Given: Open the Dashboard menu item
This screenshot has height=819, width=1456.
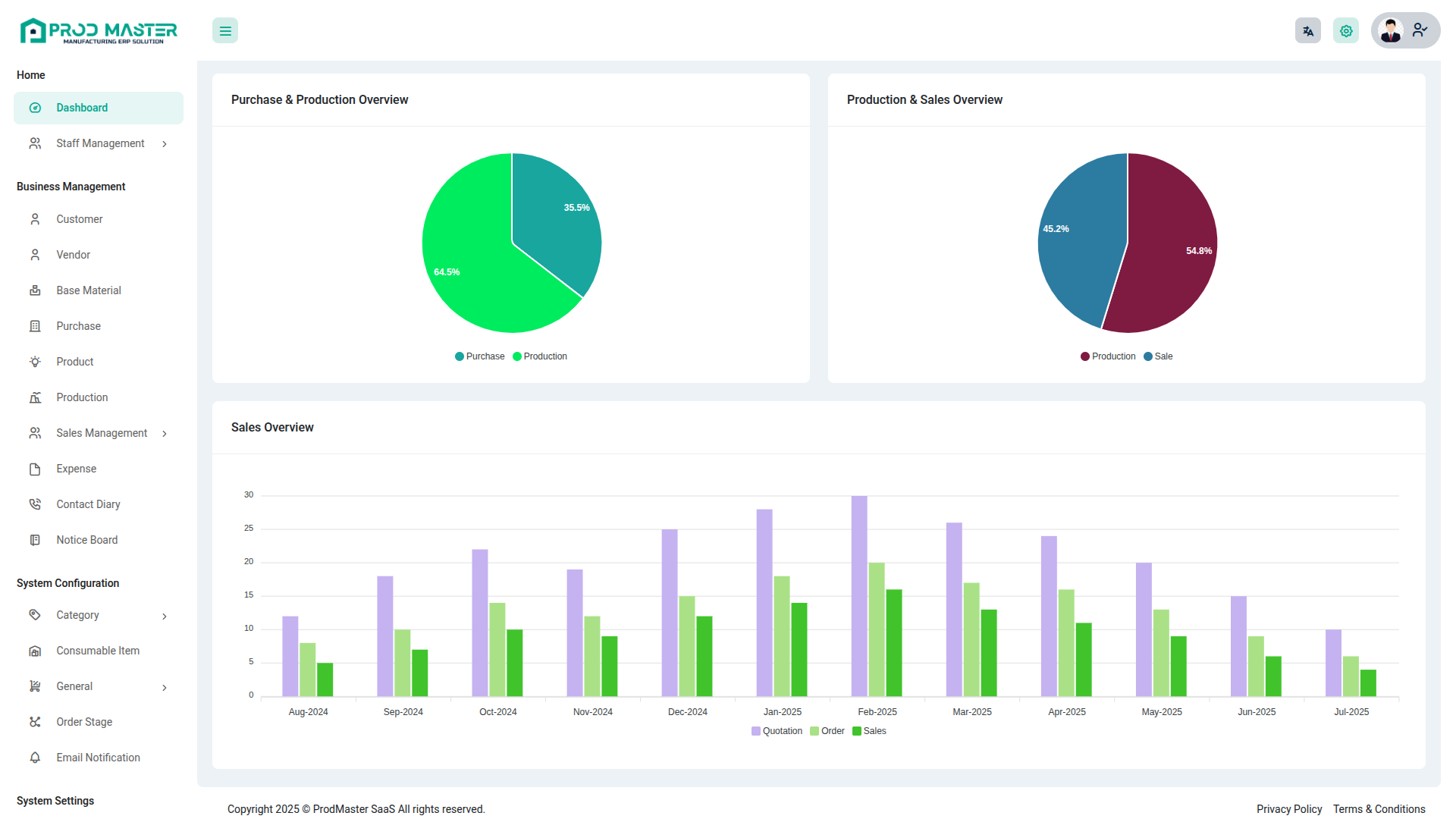Looking at the screenshot, I should (x=82, y=108).
